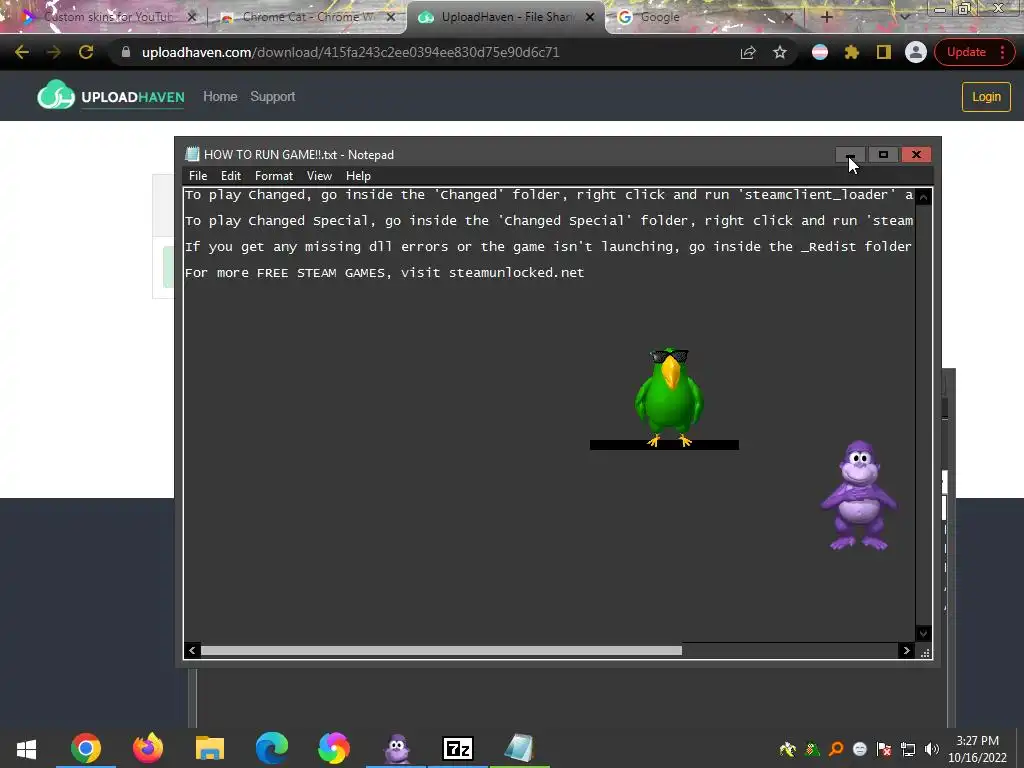Image resolution: width=1024 pixels, height=768 pixels.
Task: Click the Notepad window resize grip
Action: click(x=925, y=652)
